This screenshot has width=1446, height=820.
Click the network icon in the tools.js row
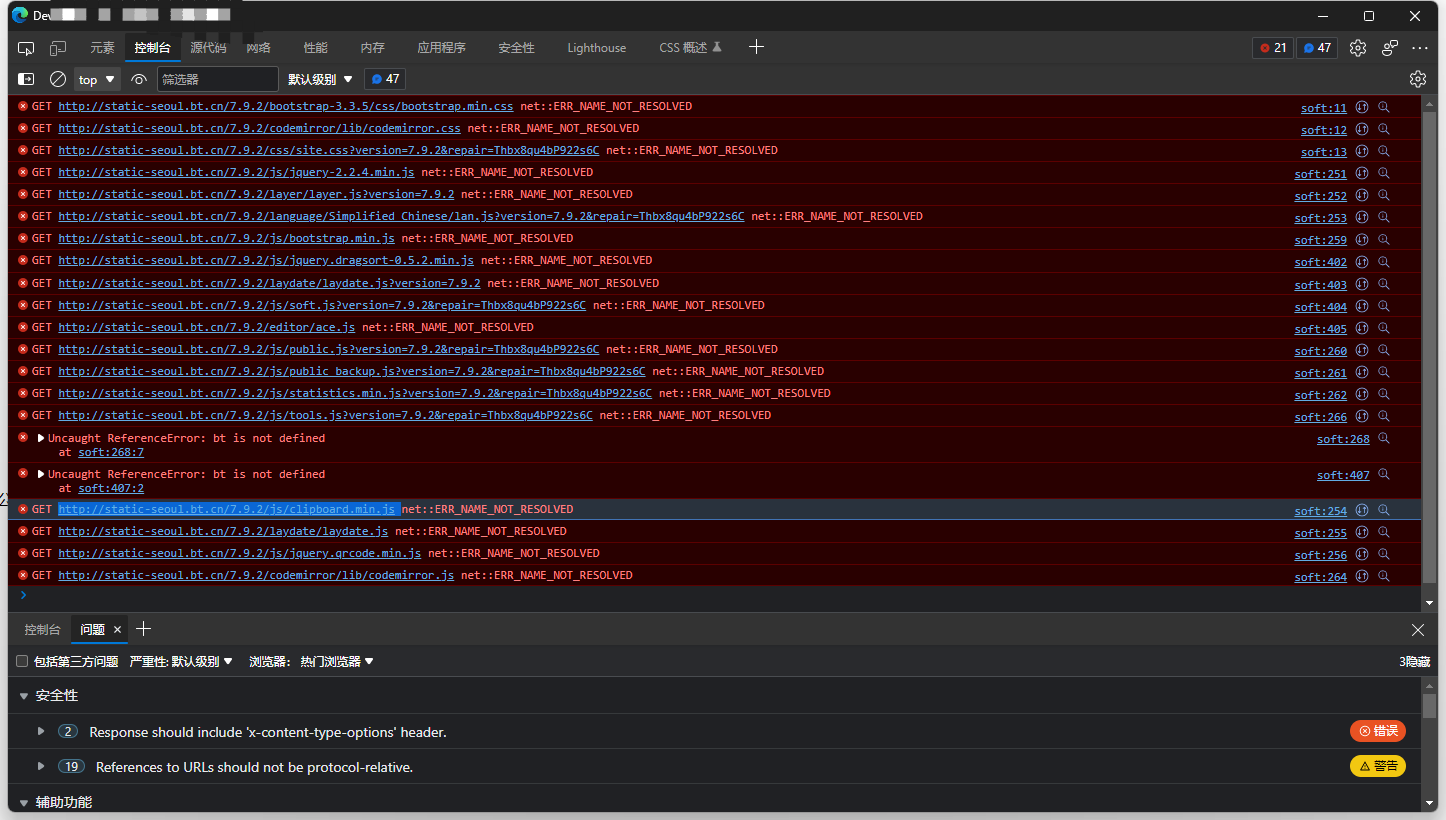[1362, 416]
